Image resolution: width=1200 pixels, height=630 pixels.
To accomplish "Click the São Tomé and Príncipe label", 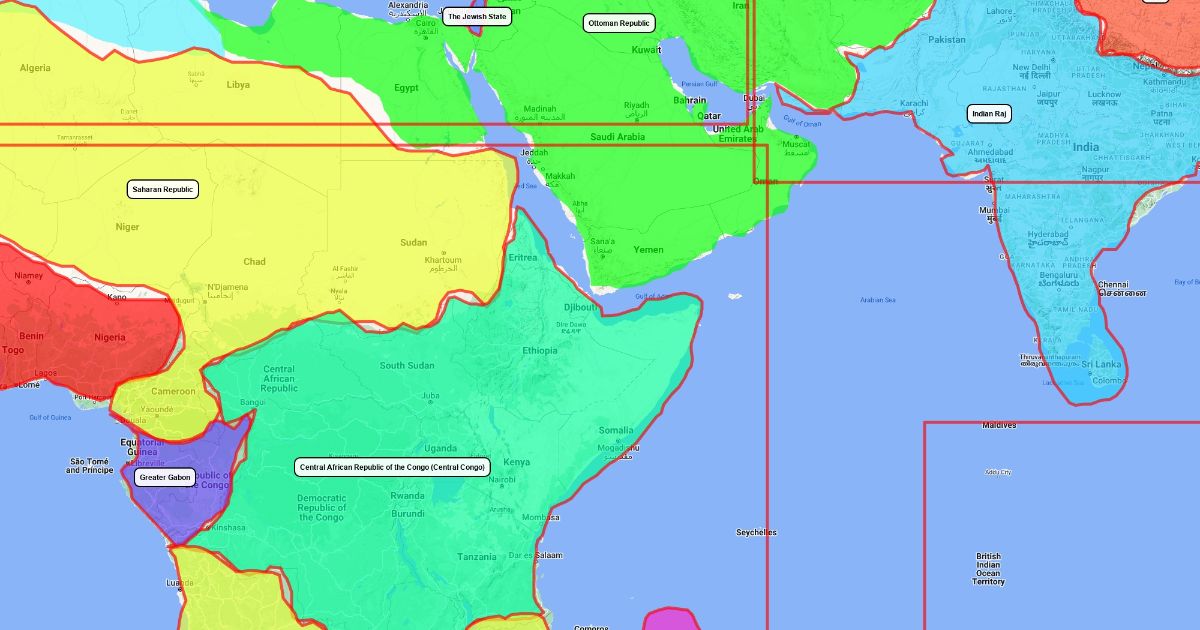I will click(x=90, y=466).
